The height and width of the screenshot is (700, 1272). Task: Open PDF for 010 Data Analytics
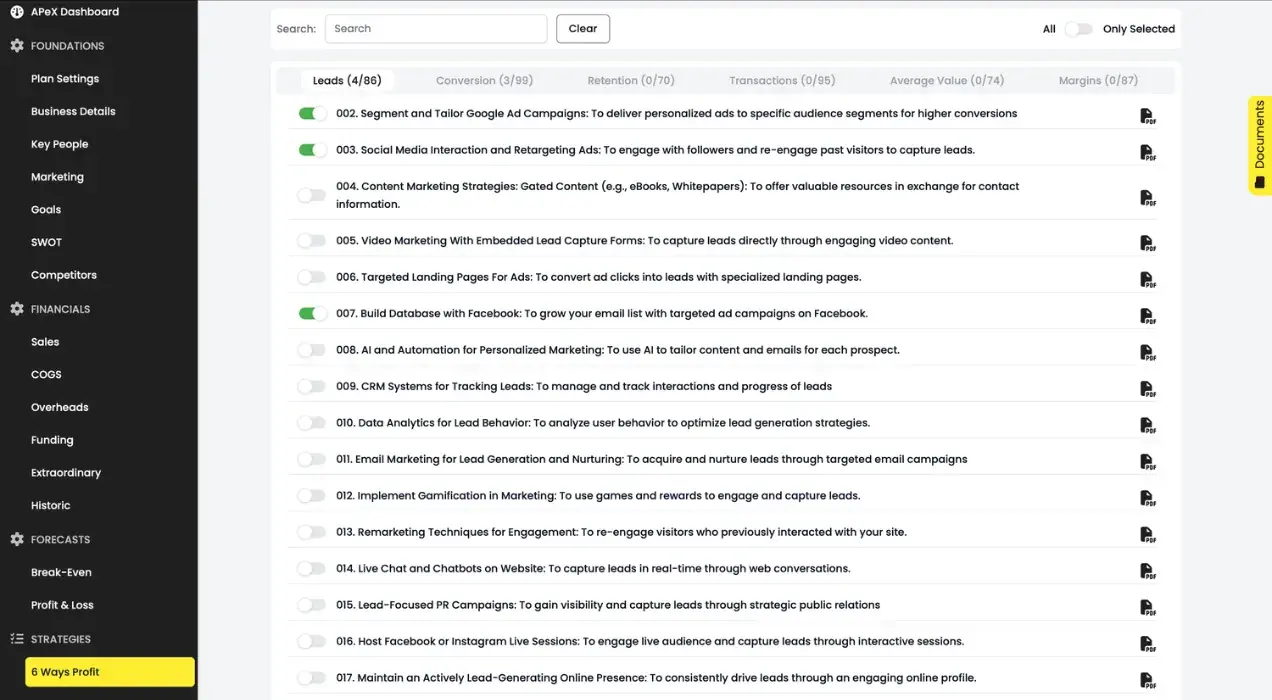1148,426
